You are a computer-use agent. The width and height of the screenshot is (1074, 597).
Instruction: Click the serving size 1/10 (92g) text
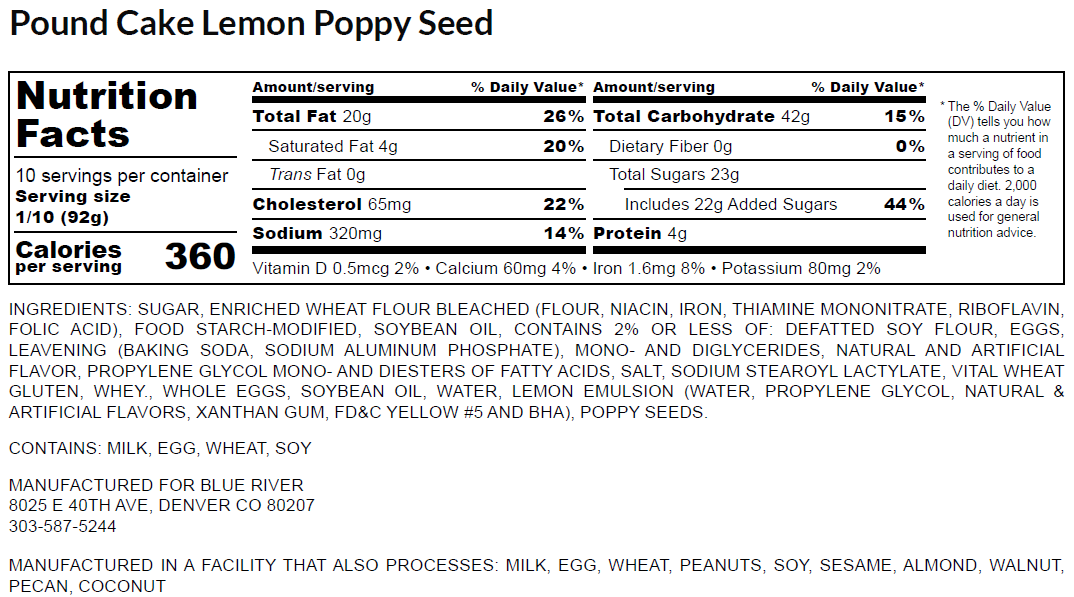pyautogui.click(x=62, y=216)
